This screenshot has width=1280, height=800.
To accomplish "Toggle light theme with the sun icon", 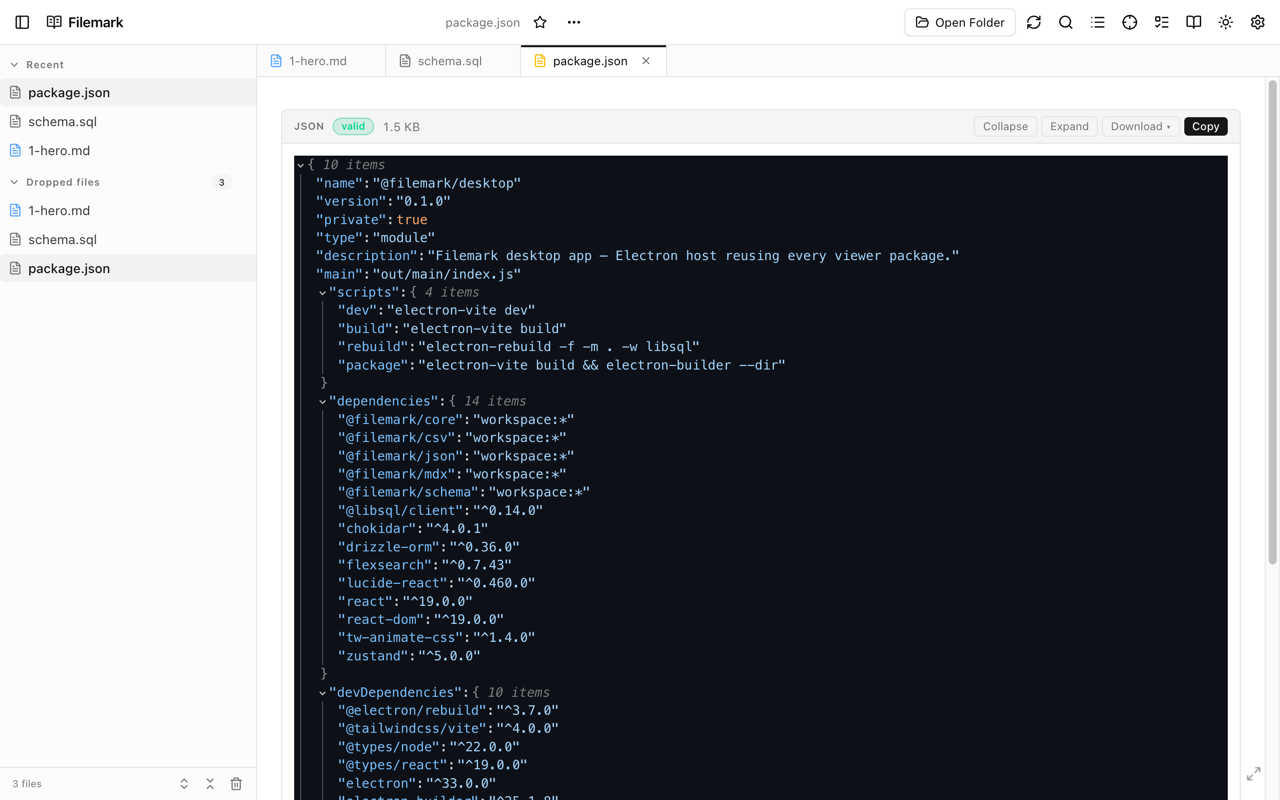I will 1226,22.
